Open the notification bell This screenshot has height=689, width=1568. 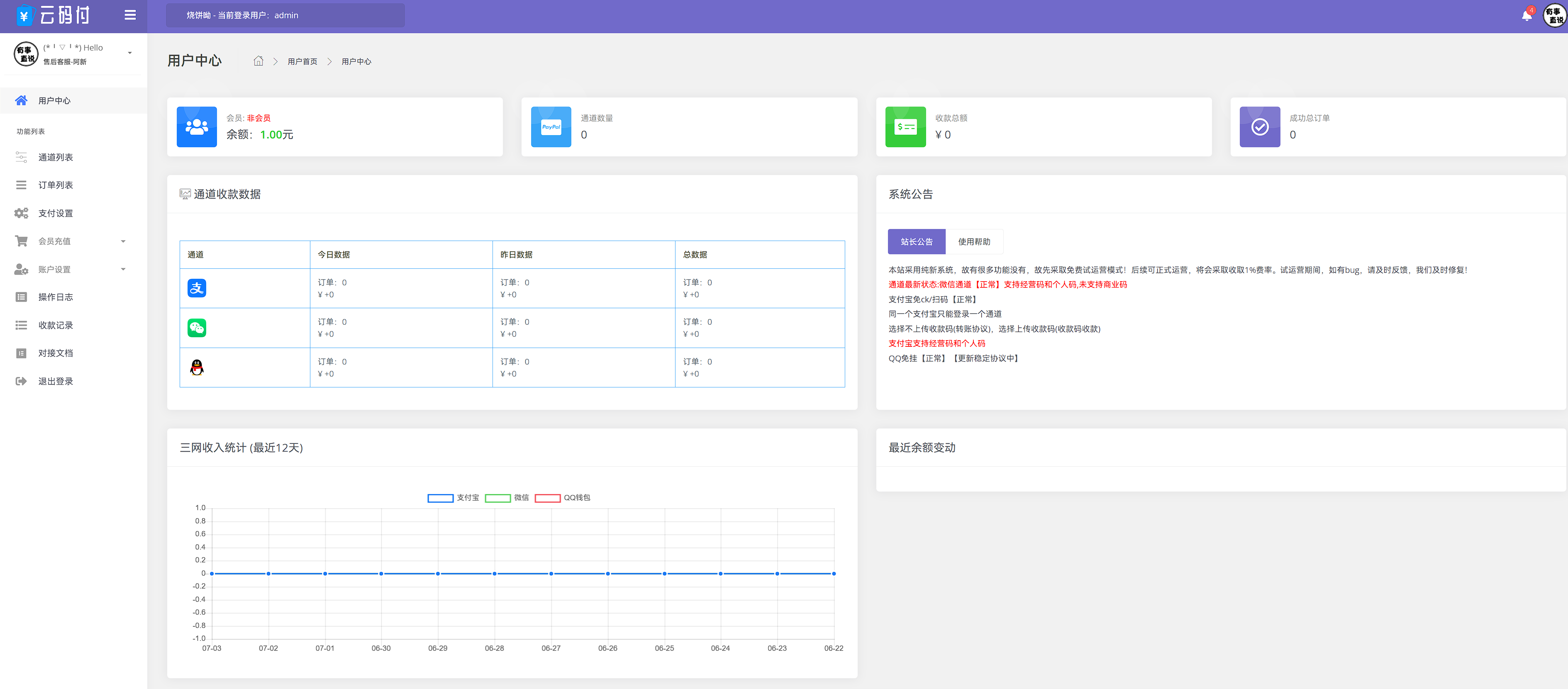(1527, 15)
